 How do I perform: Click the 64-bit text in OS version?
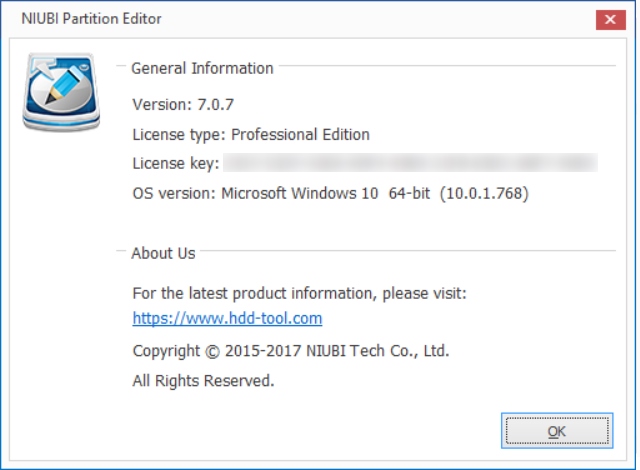(x=409, y=193)
